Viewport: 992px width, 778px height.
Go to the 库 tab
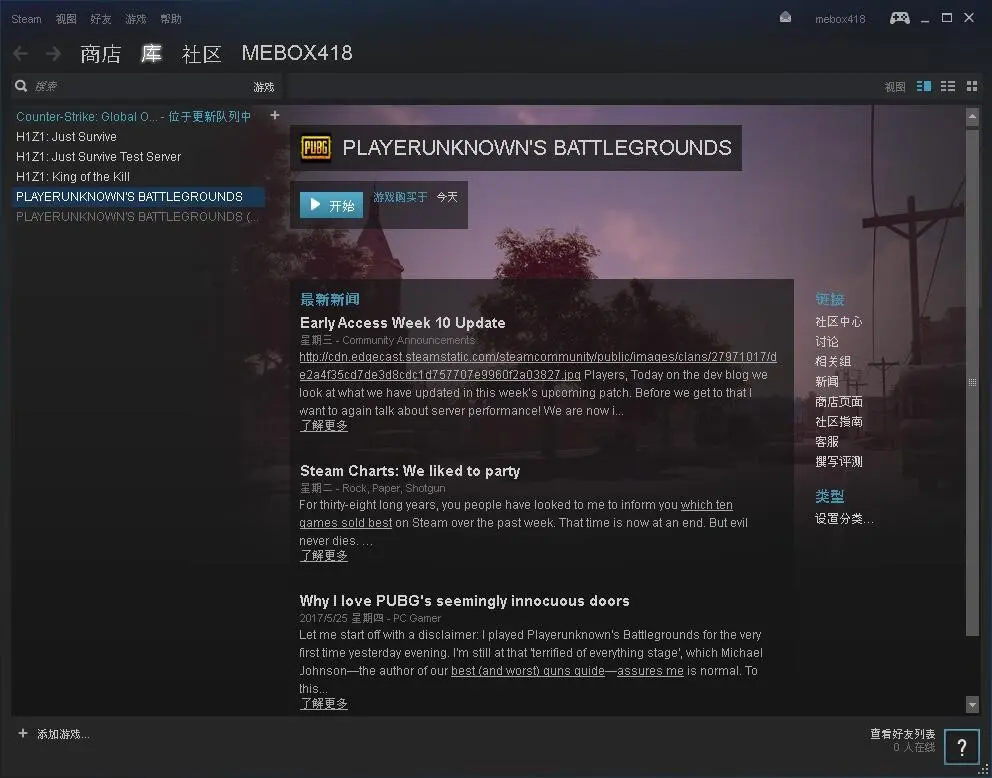tap(151, 54)
